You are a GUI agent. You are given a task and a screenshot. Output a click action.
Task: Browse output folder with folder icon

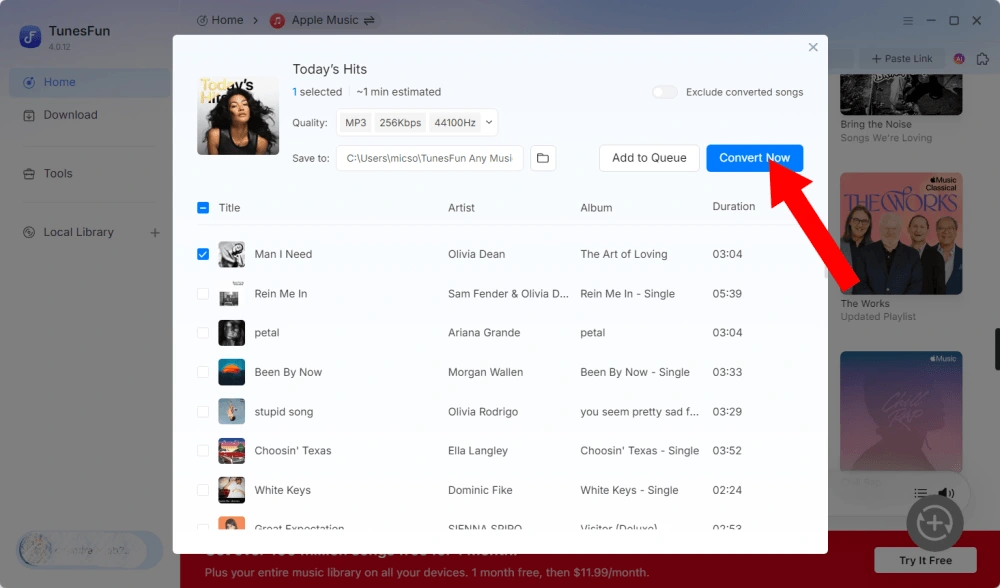[543, 158]
